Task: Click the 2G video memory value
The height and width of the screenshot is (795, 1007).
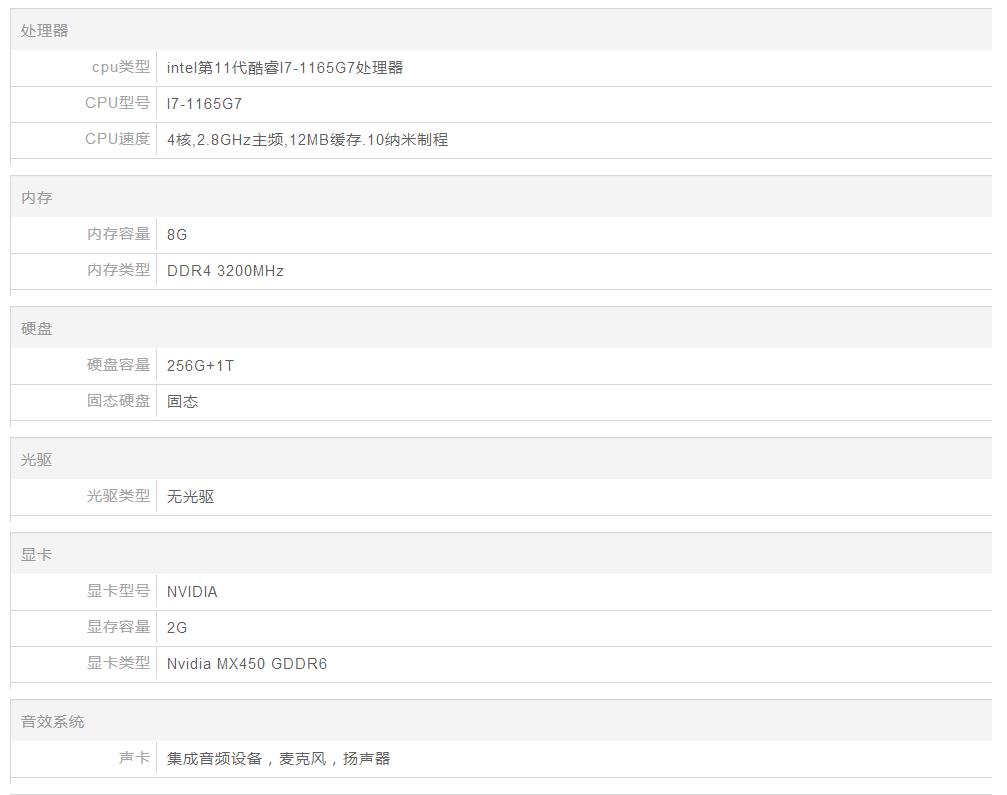Action: click(x=177, y=628)
